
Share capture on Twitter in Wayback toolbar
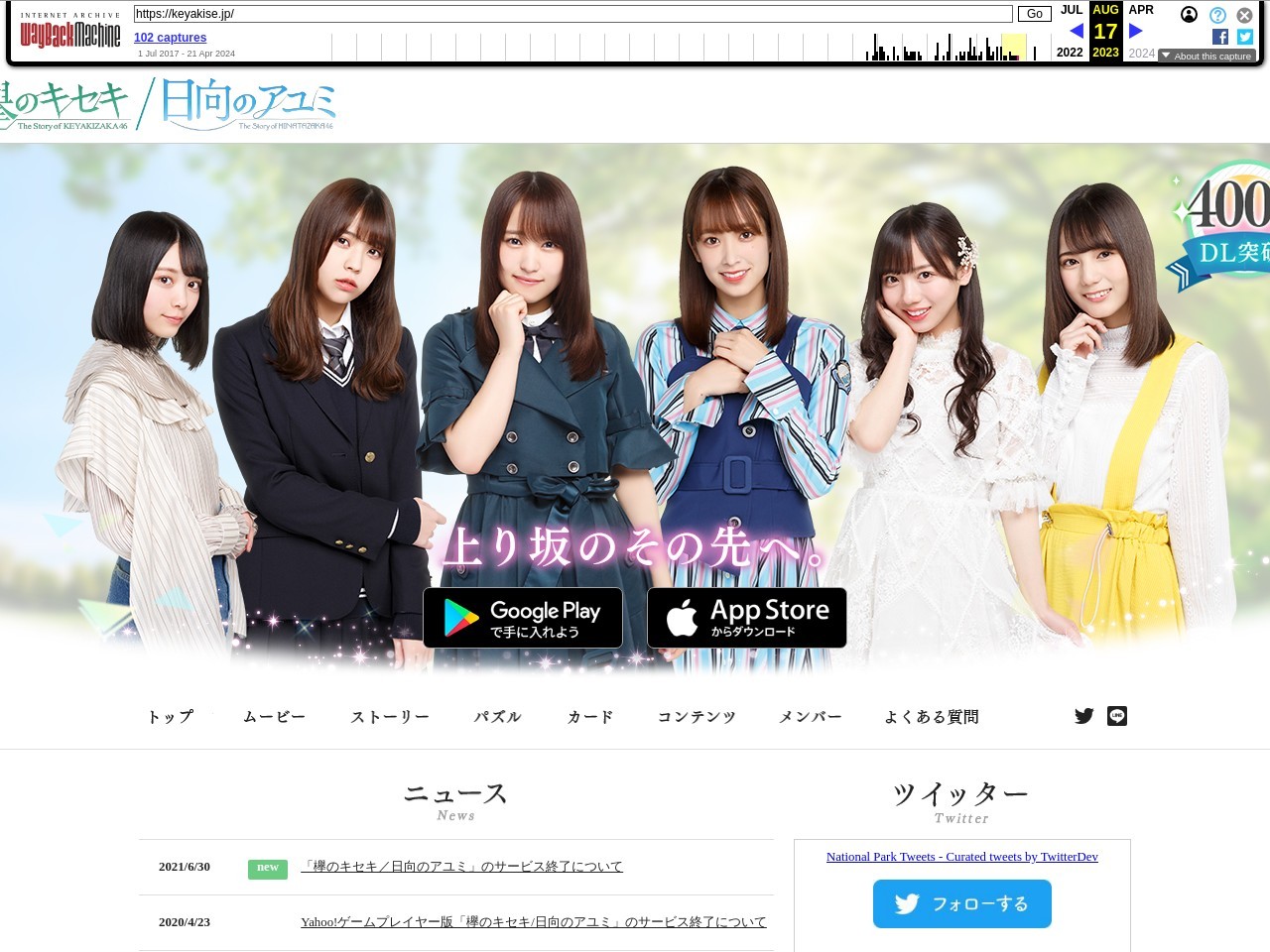tap(1245, 37)
